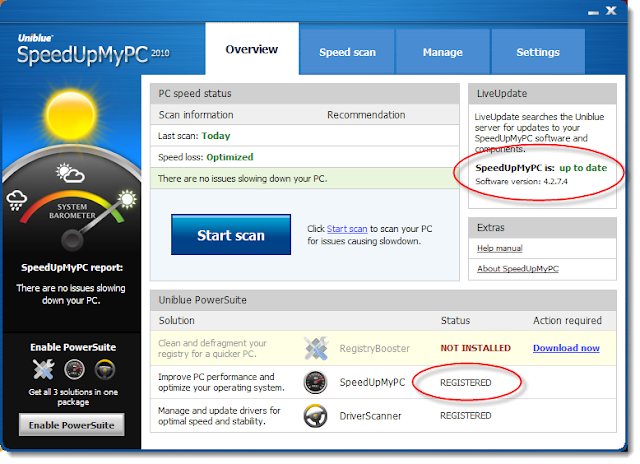Click 'Improve PC performance' description
This screenshot has height=464, width=640.
(221, 382)
